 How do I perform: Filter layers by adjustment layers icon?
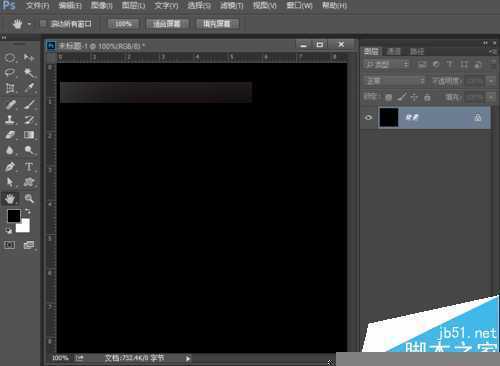click(x=436, y=65)
